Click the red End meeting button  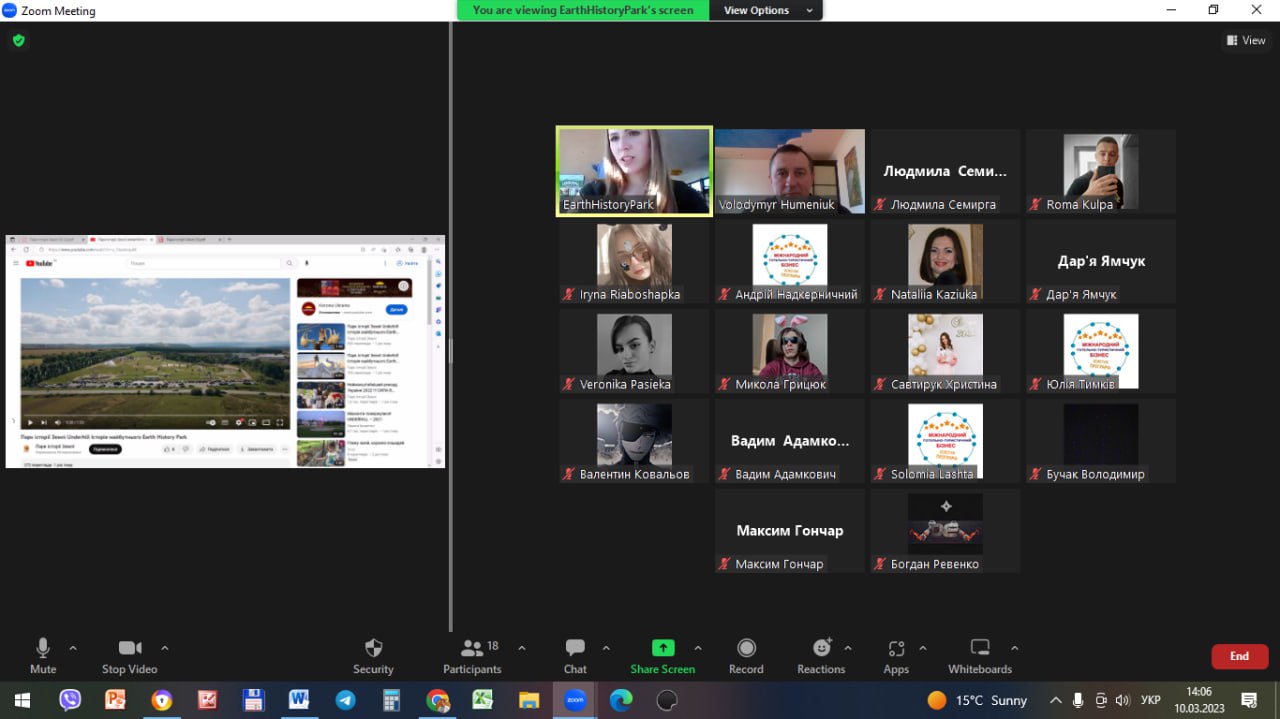(1239, 656)
